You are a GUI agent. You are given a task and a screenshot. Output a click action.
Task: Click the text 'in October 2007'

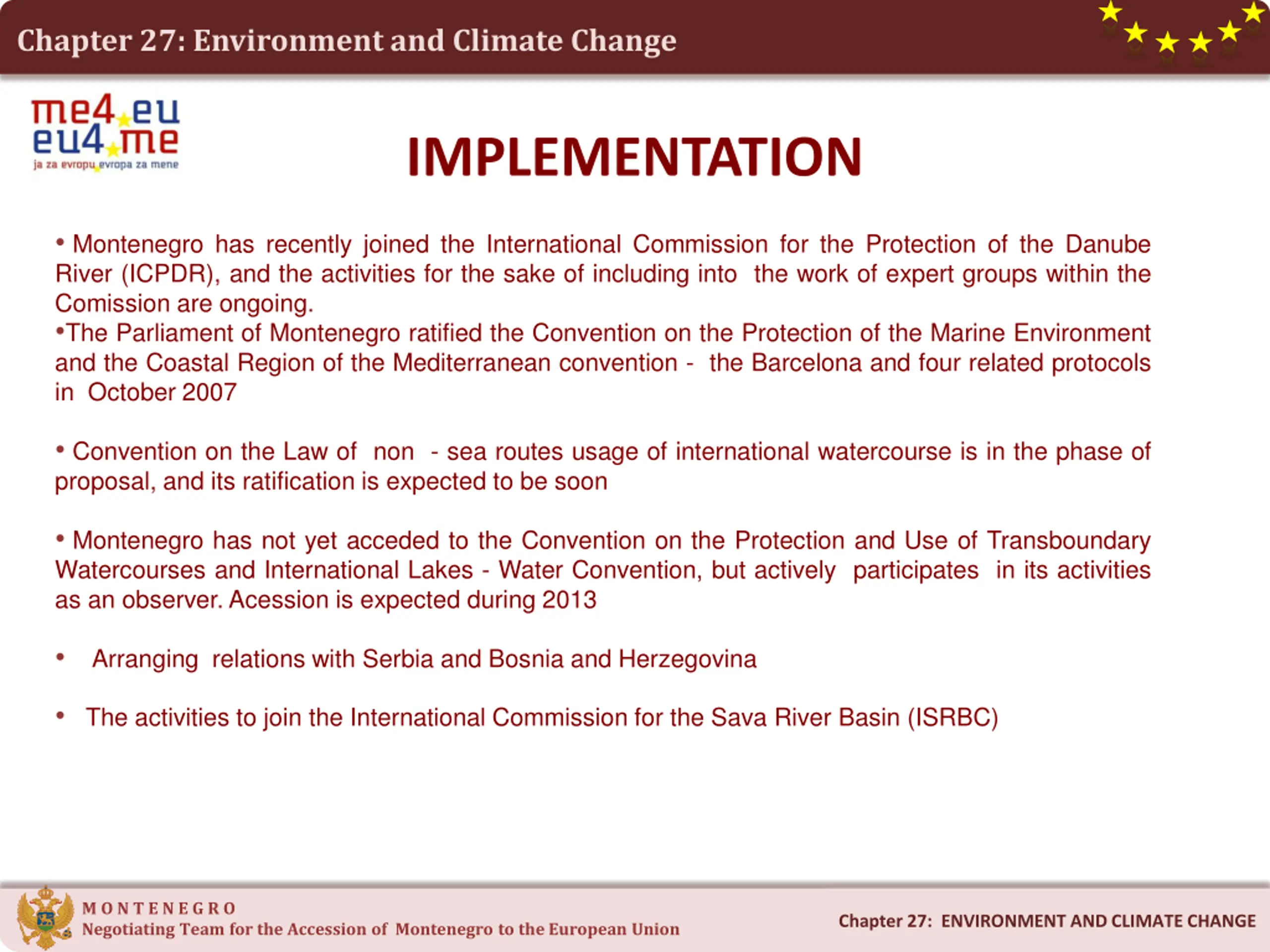click(146, 393)
